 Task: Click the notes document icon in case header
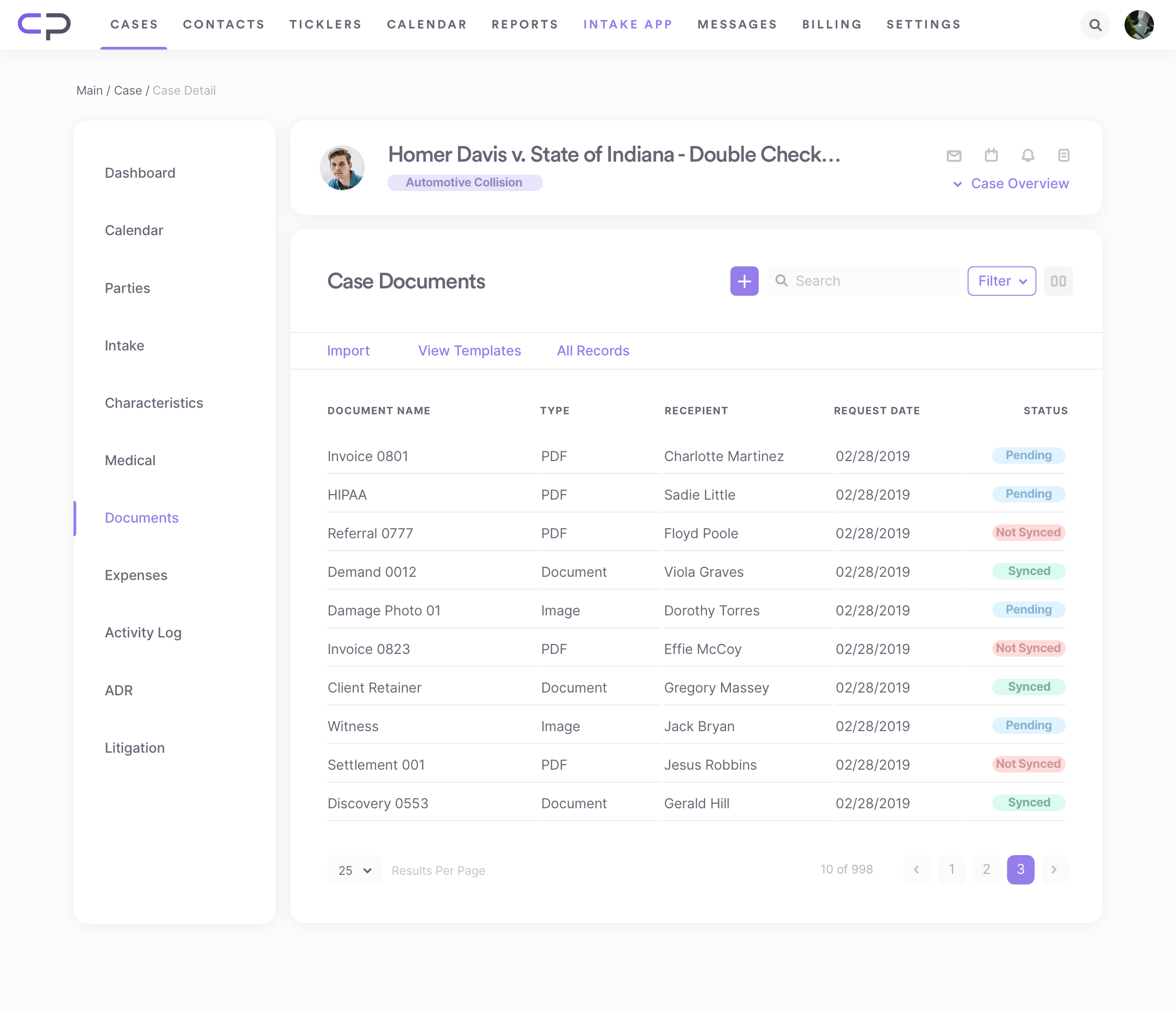[1064, 155]
